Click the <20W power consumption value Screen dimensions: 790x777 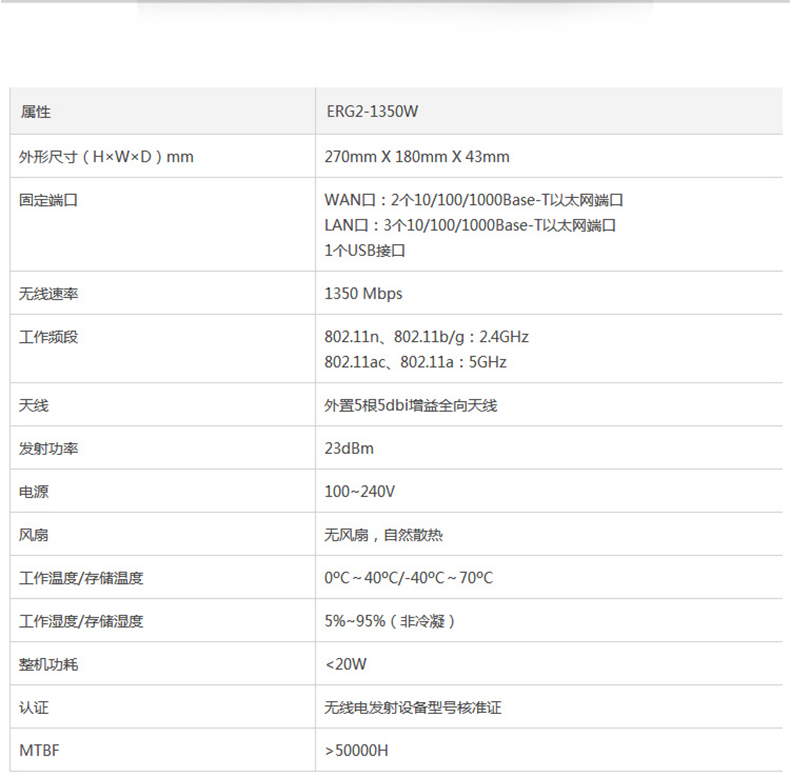pyautogui.click(x=346, y=664)
